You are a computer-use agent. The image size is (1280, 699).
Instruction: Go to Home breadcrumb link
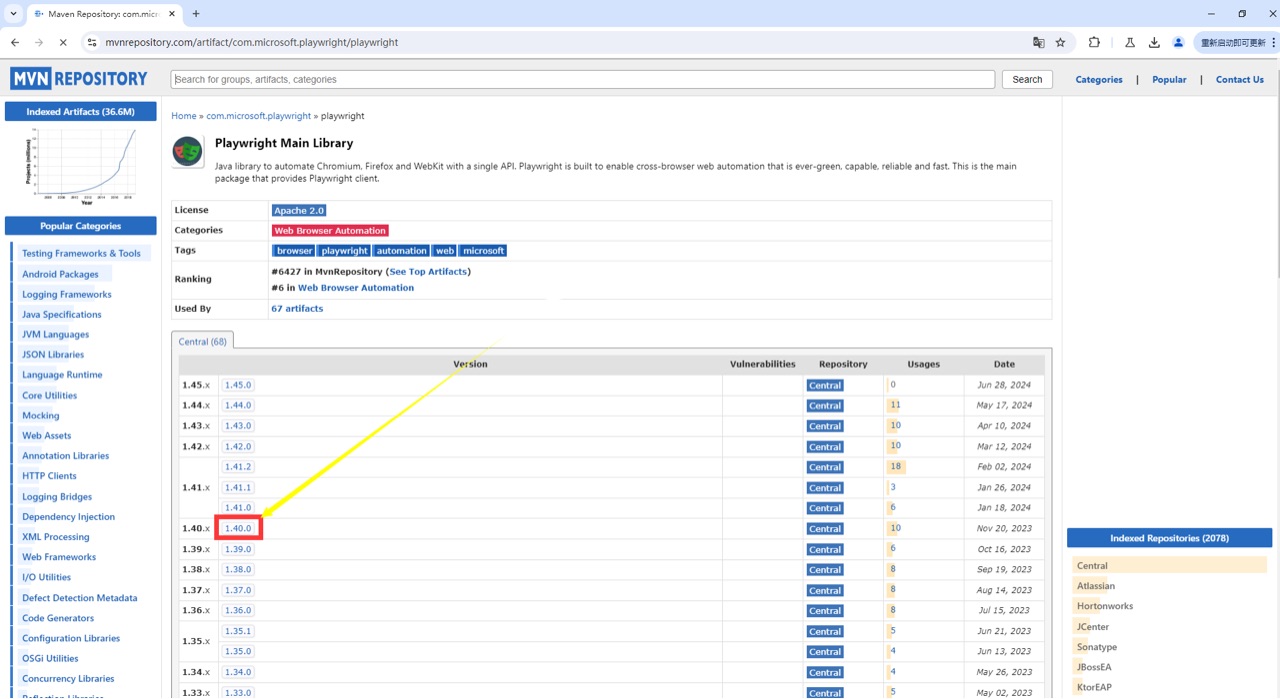coord(183,116)
